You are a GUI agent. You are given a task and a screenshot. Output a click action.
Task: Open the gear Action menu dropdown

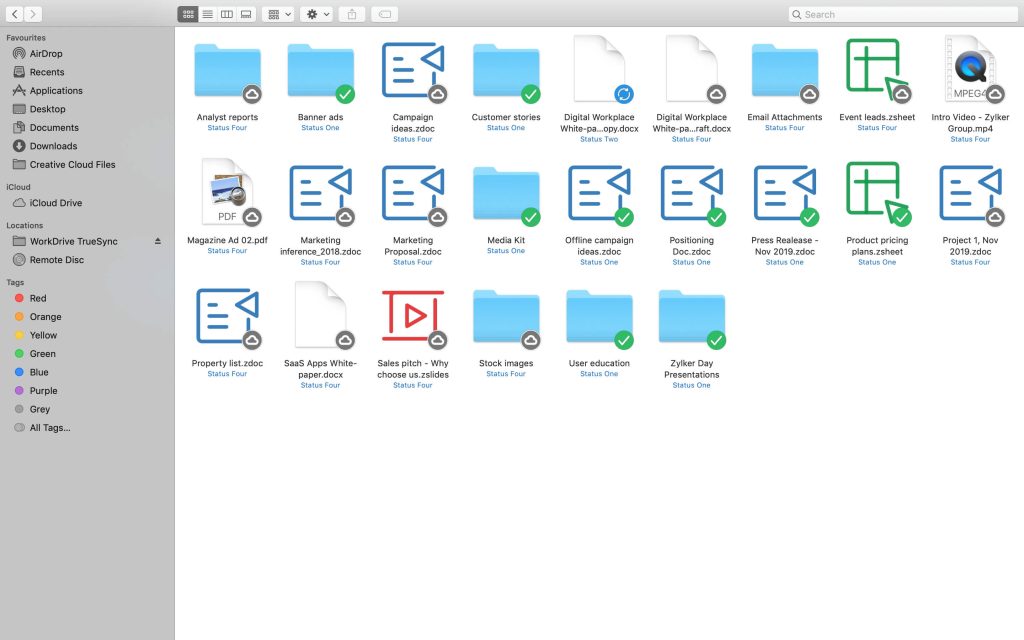point(316,14)
